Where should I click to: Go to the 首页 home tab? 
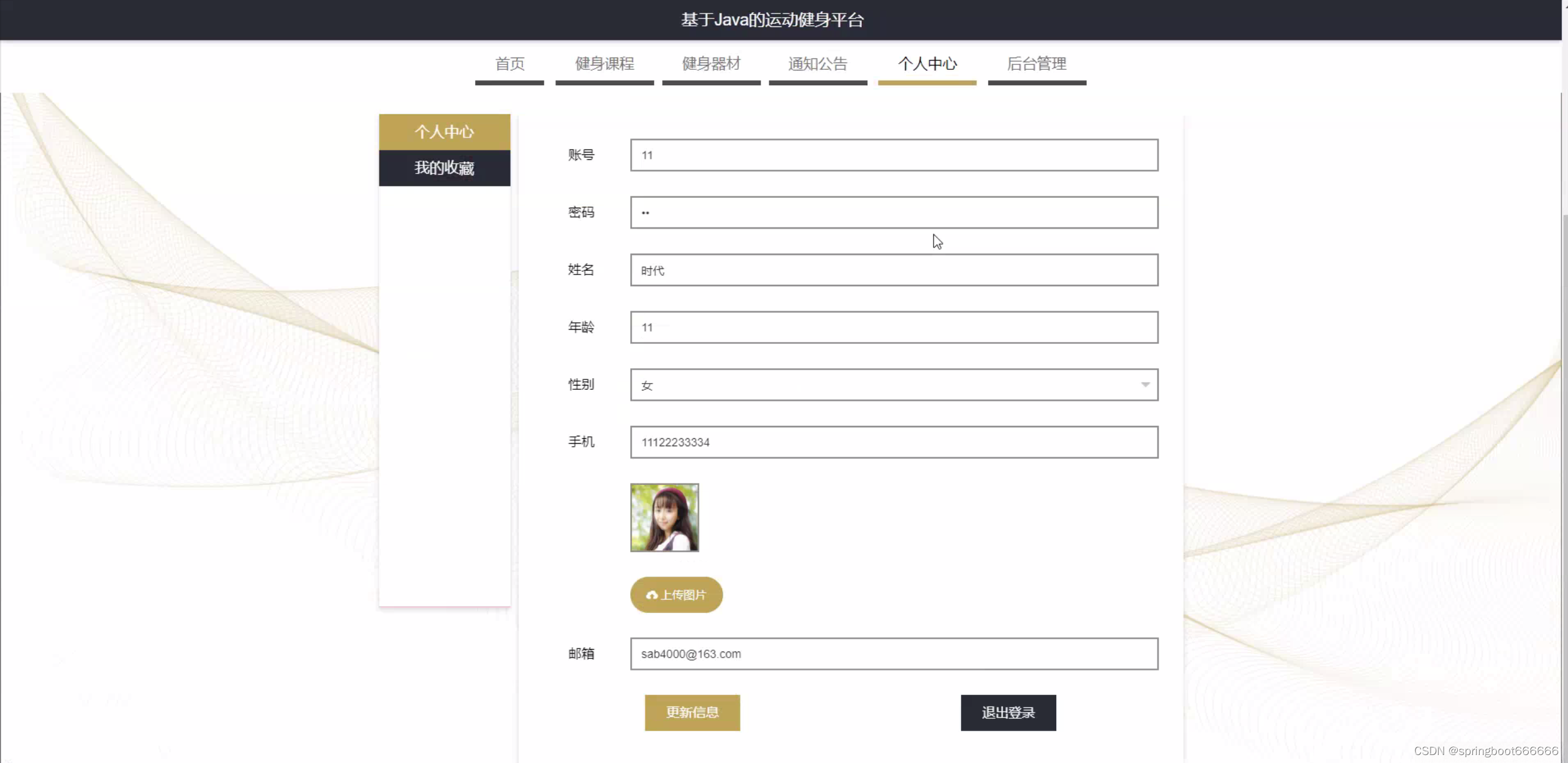[509, 64]
